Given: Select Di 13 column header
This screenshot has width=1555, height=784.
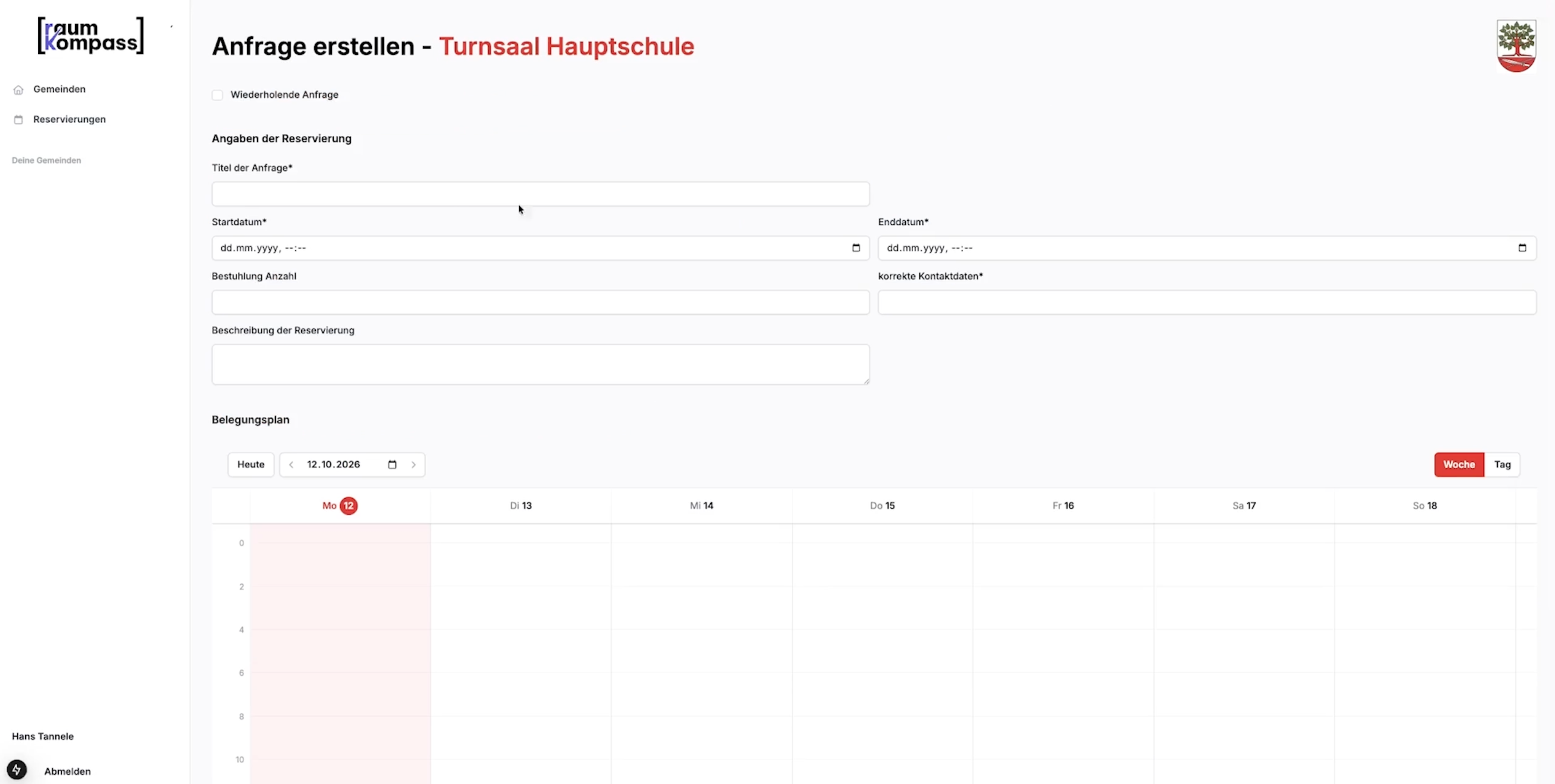Looking at the screenshot, I should pos(521,506).
